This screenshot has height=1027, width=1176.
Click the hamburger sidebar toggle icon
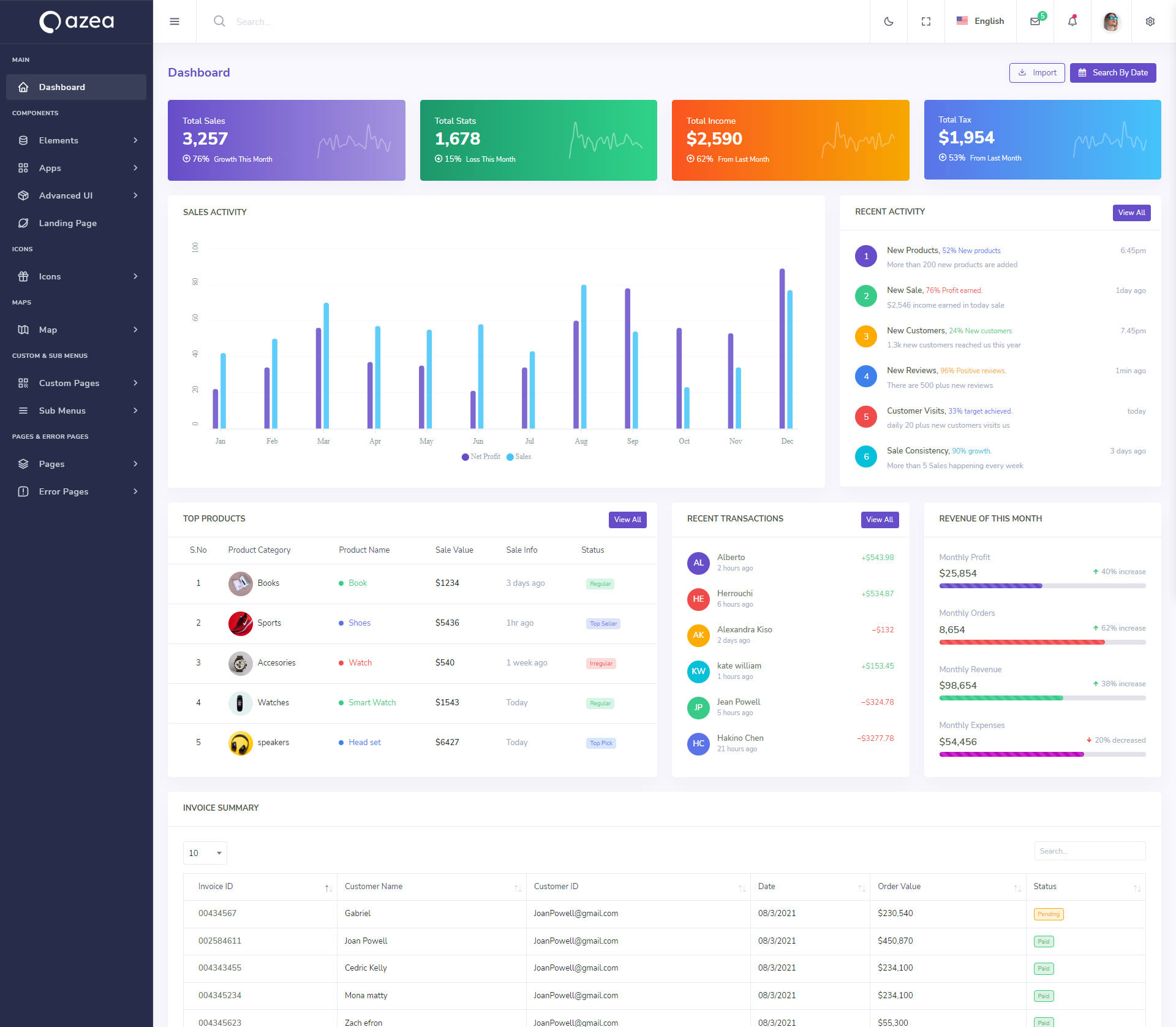coord(175,21)
